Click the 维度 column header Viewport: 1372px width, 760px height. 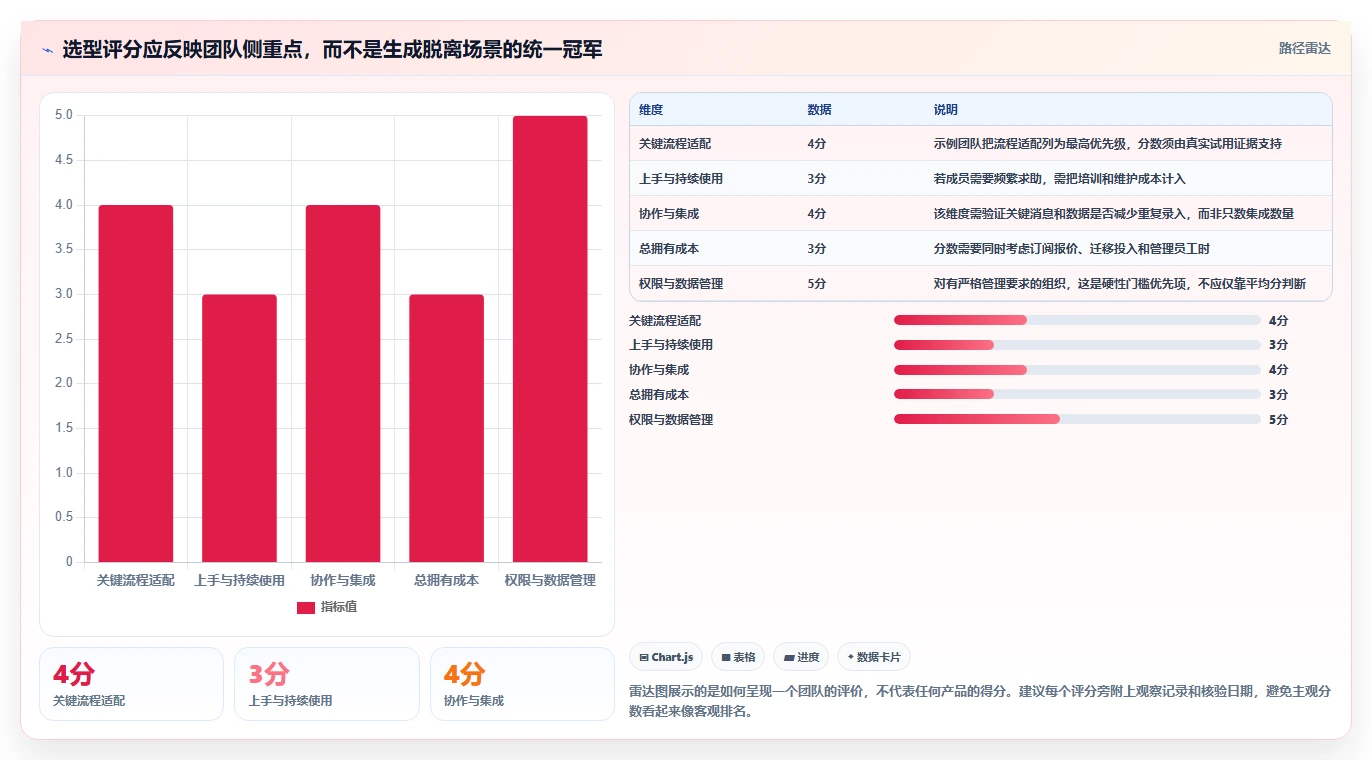click(651, 110)
